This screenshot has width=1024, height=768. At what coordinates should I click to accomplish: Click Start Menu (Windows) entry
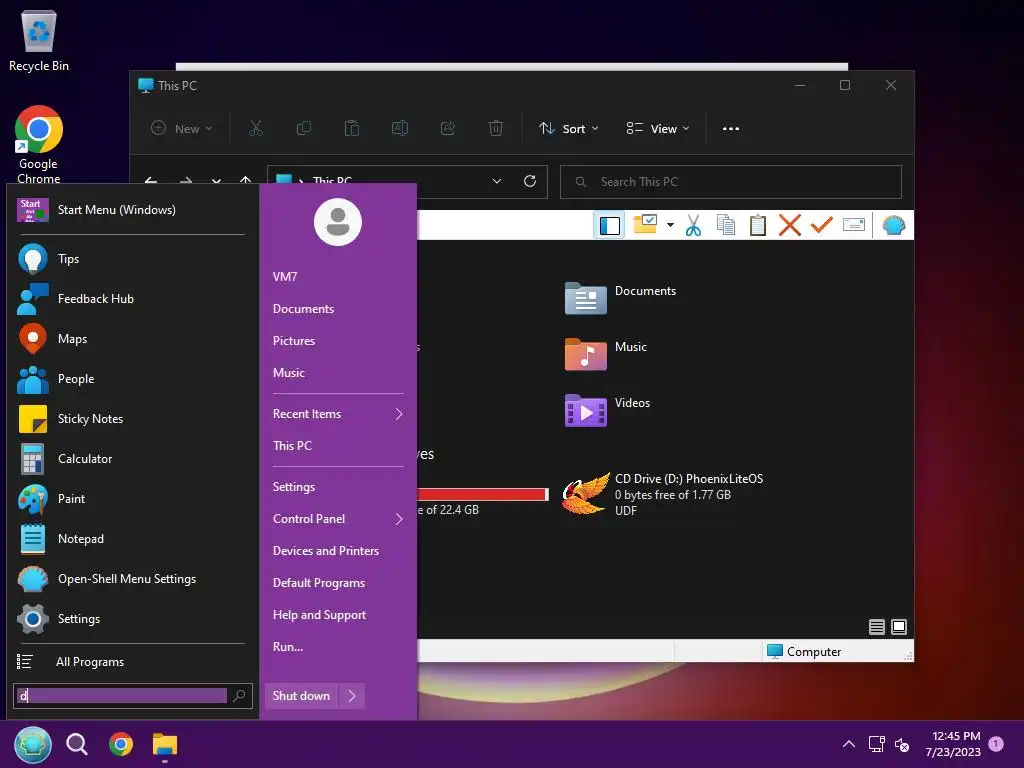click(x=131, y=210)
